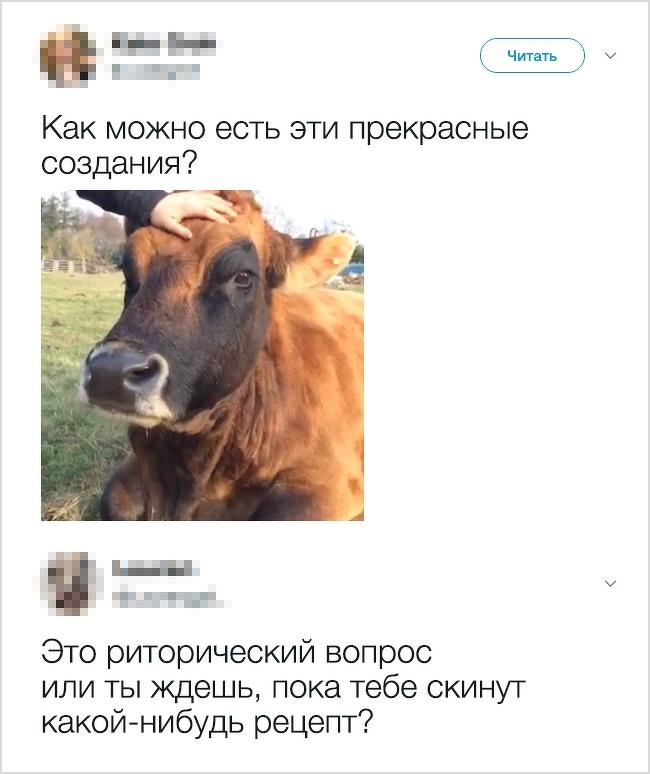Click the reply line 'Это риторический вопрос'
This screenshot has width=650, height=774.
click(236, 653)
